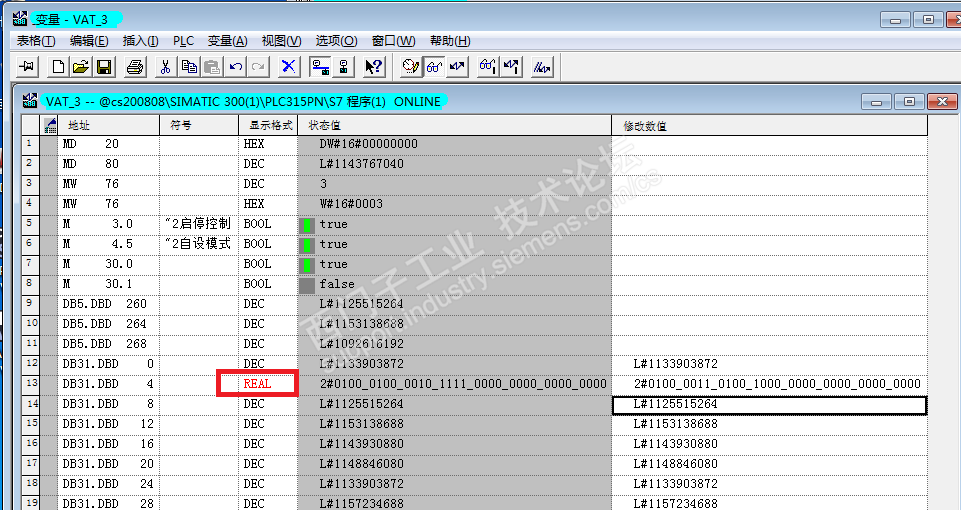Select address cell MD 80
The width and height of the screenshot is (961, 510).
coord(108,164)
